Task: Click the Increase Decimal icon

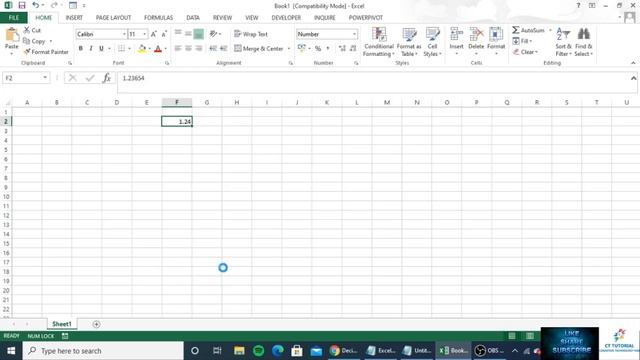Action: pos(342,49)
